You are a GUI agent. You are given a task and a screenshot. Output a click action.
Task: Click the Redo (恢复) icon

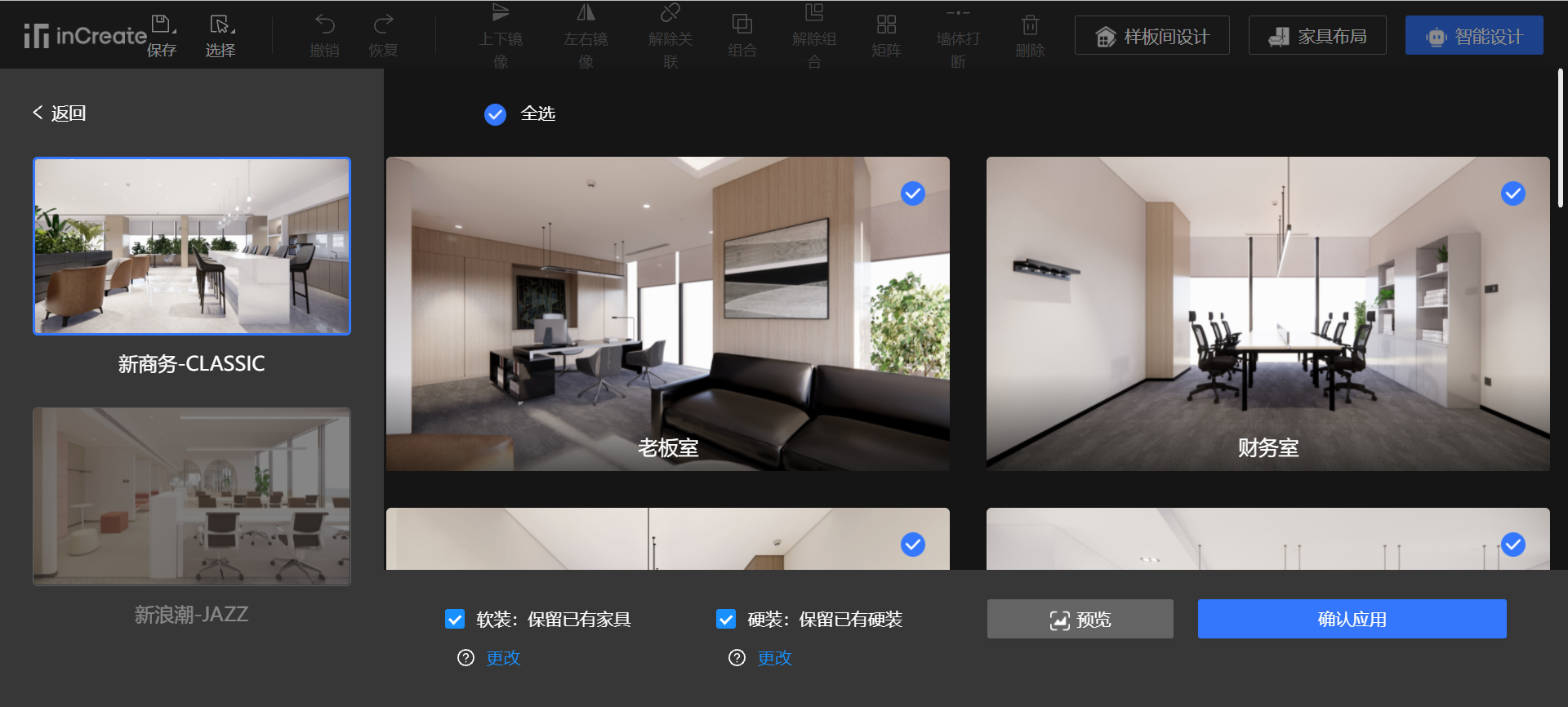click(x=383, y=24)
